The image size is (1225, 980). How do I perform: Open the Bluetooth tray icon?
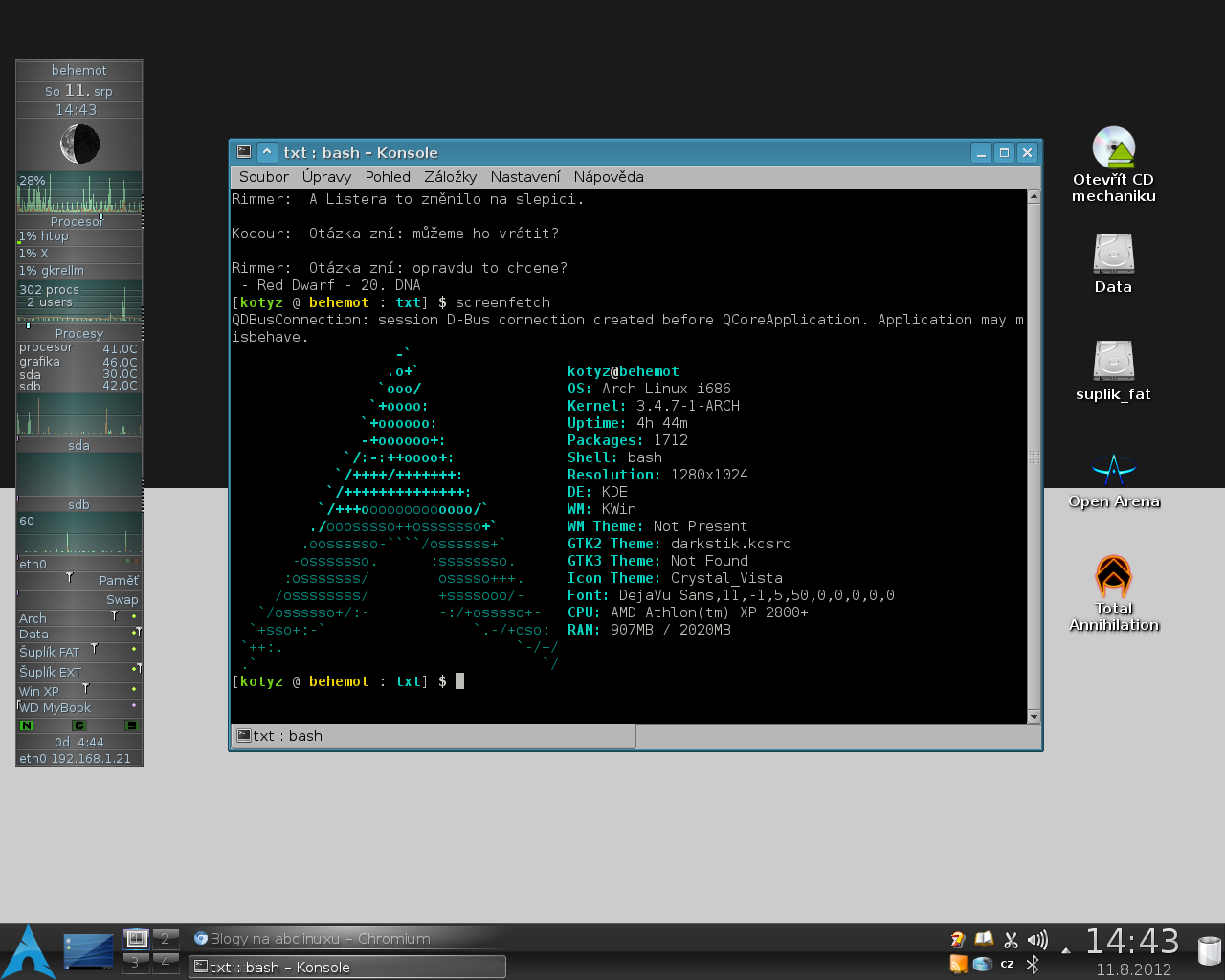click(1033, 964)
